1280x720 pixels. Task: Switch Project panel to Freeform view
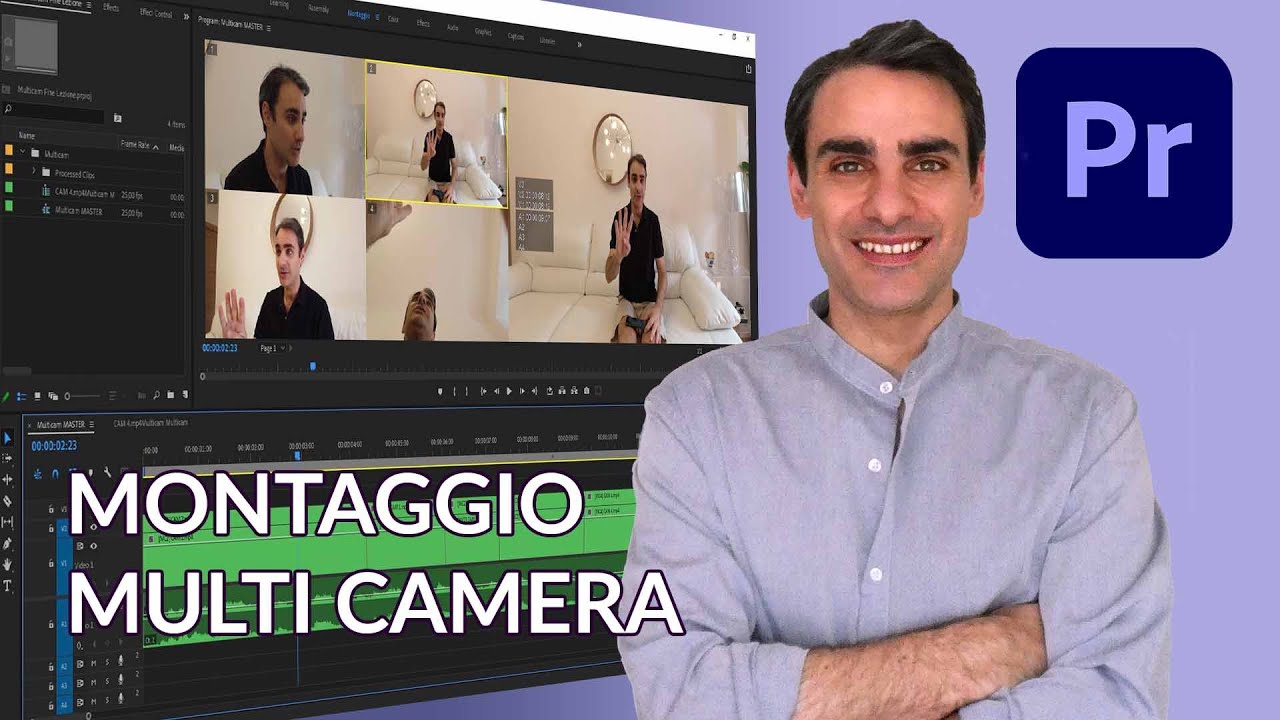pyautogui.click(x=53, y=396)
